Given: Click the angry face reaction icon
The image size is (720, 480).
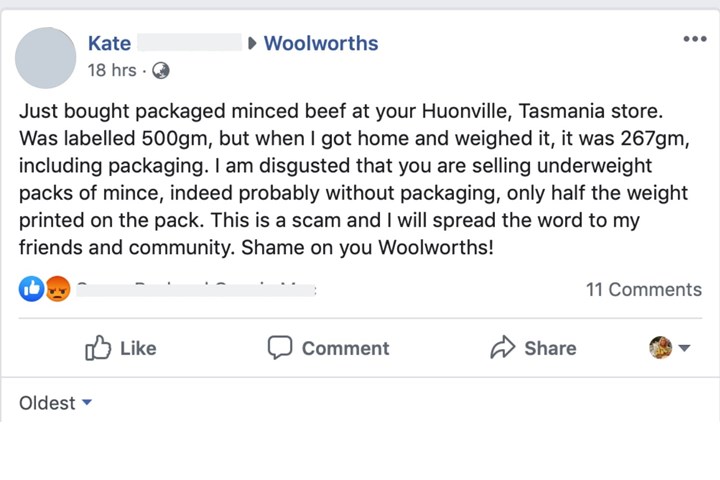Looking at the screenshot, I should pos(58,289).
